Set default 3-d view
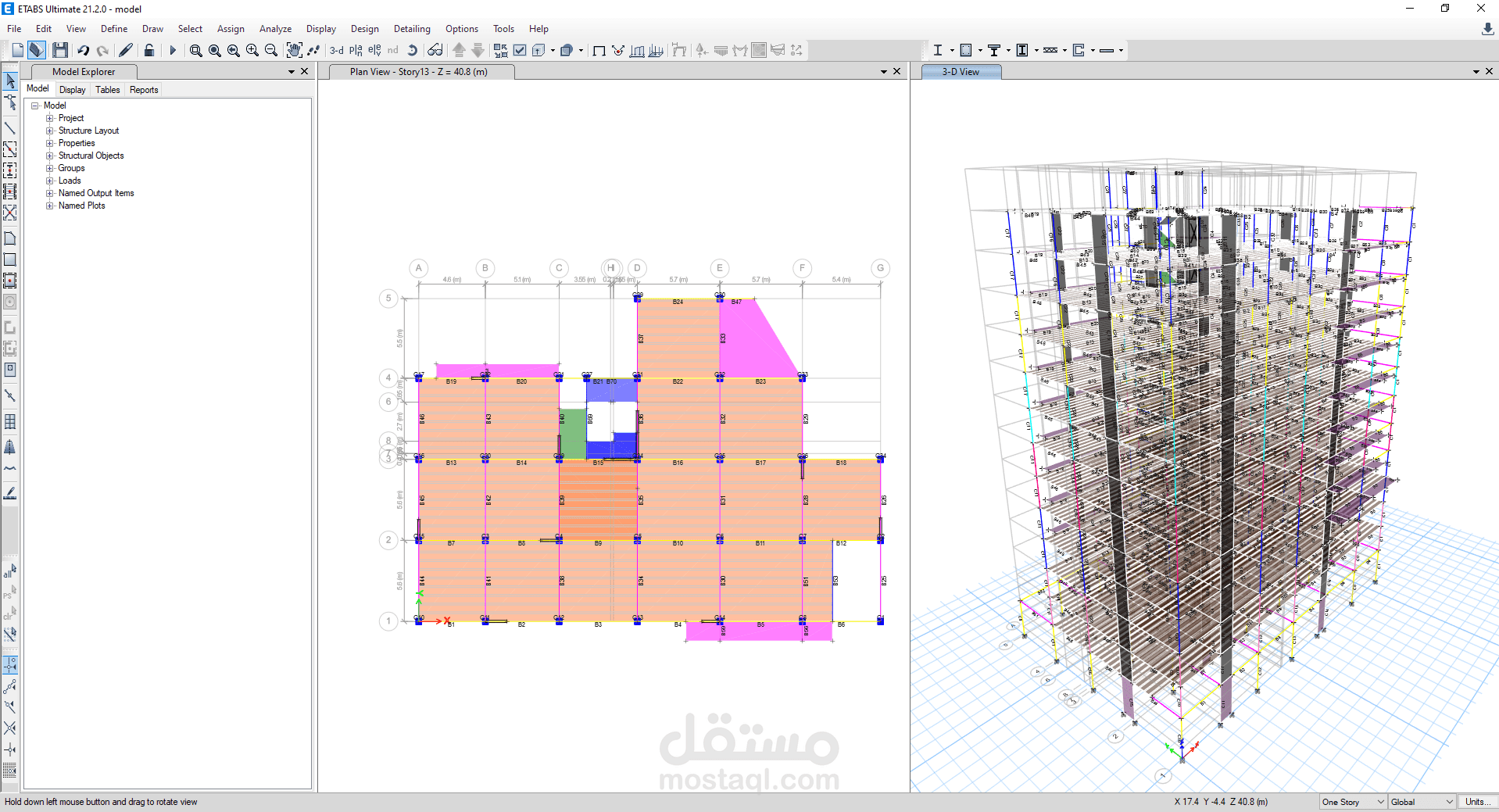The width and height of the screenshot is (1499, 812). (x=337, y=50)
